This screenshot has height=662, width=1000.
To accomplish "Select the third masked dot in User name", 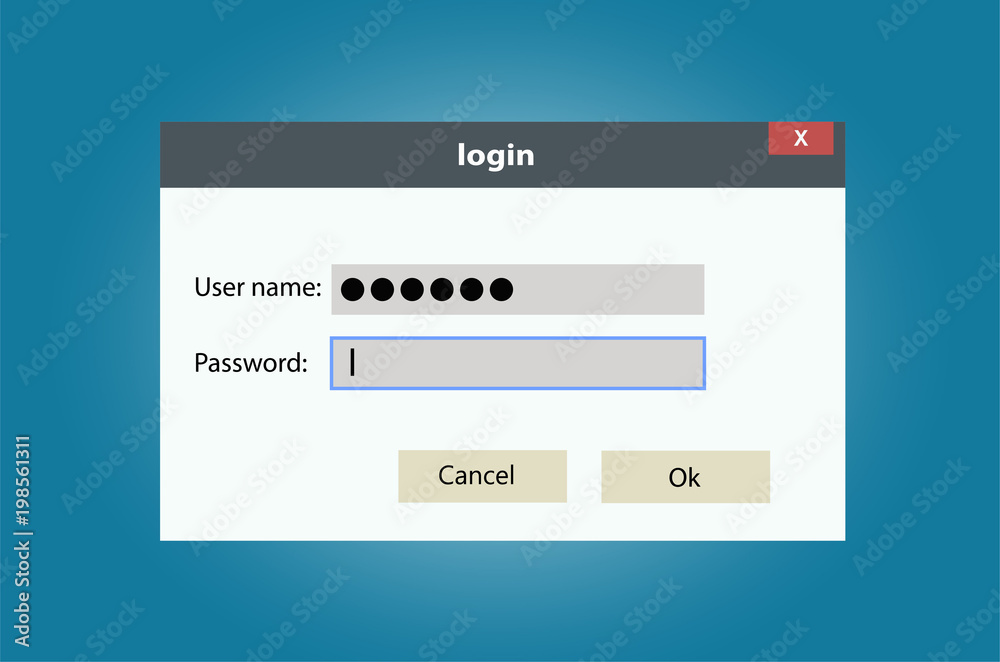I will tap(412, 290).
